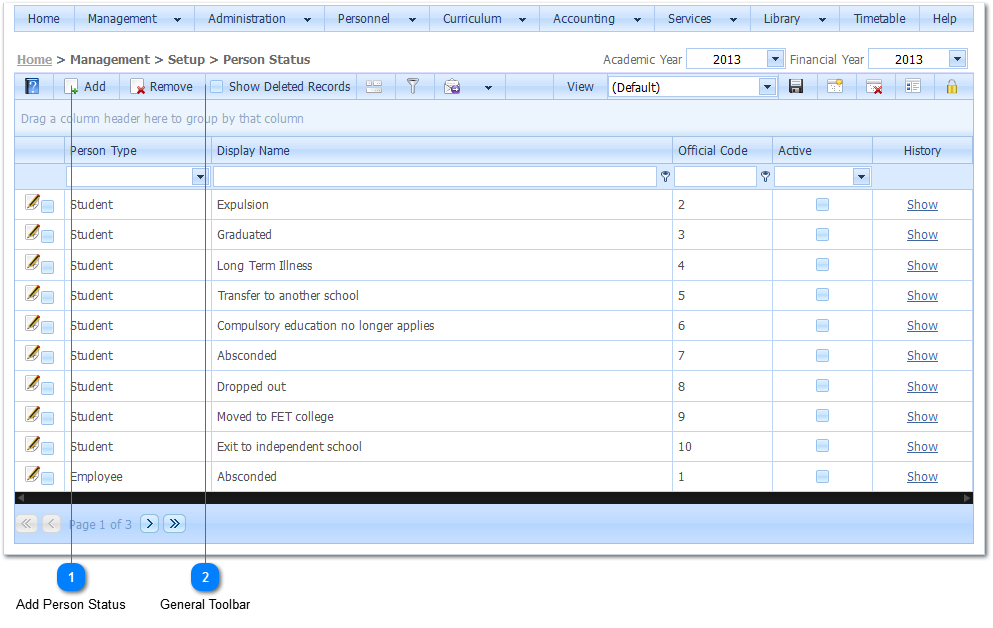993x628 pixels.
Task: Click the Official Code filter text field
Action: 715,177
